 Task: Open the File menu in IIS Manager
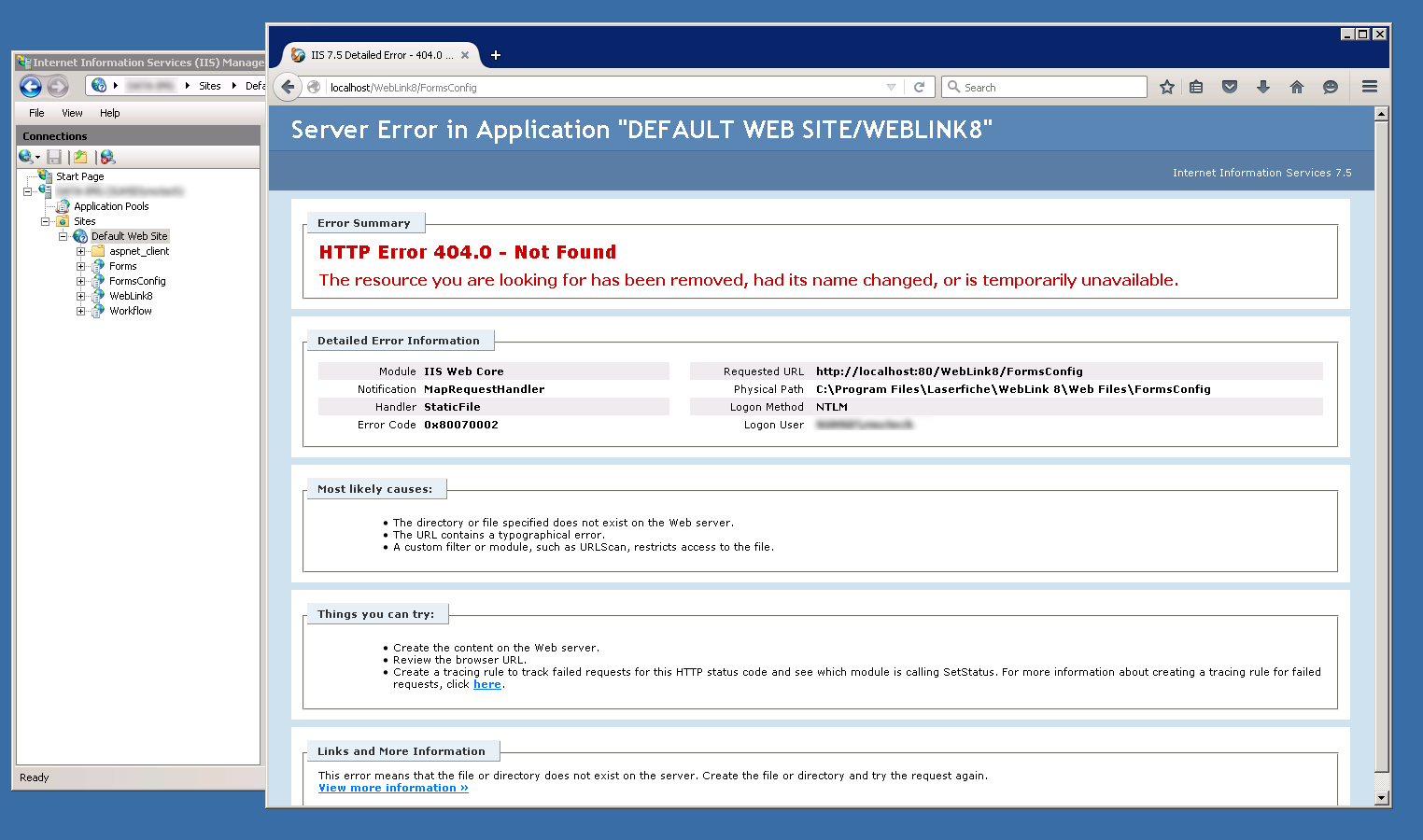click(36, 113)
